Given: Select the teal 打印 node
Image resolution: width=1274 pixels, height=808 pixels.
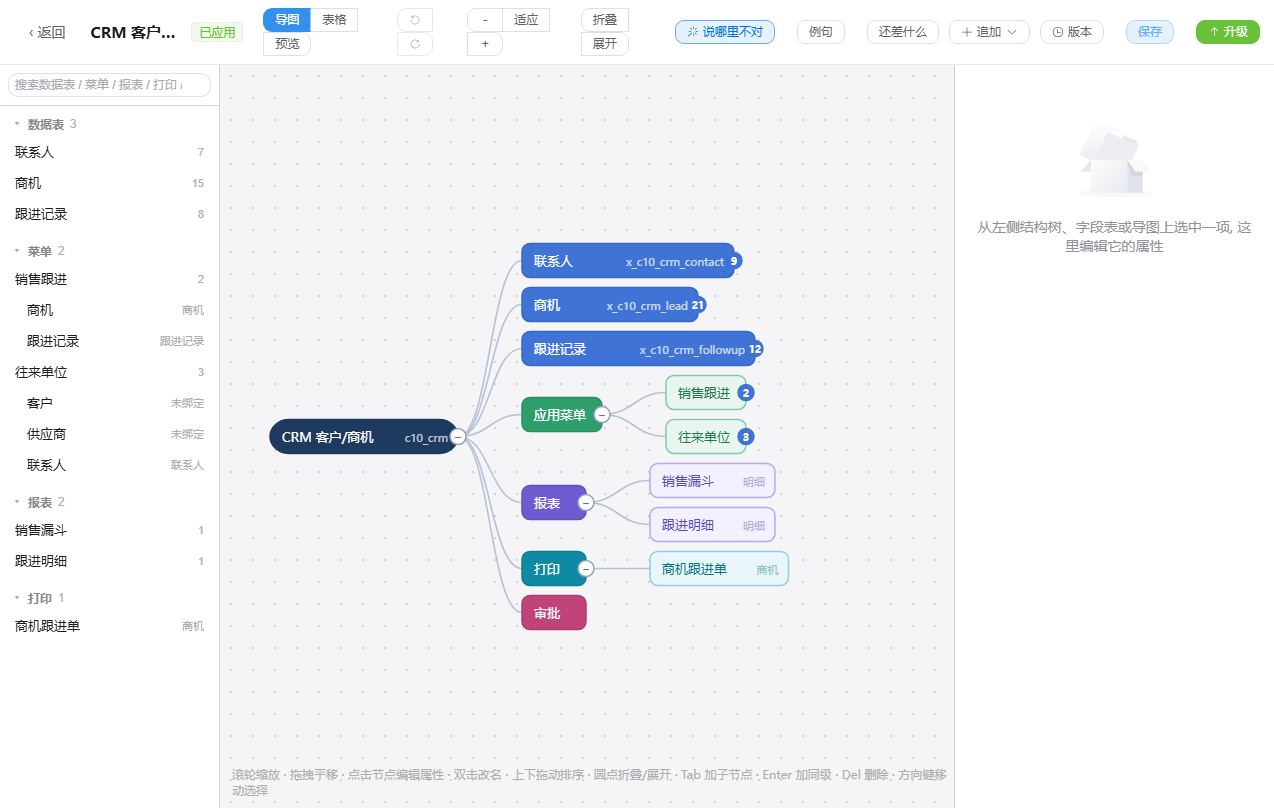Looking at the screenshot, I should [x=552, y=569].
